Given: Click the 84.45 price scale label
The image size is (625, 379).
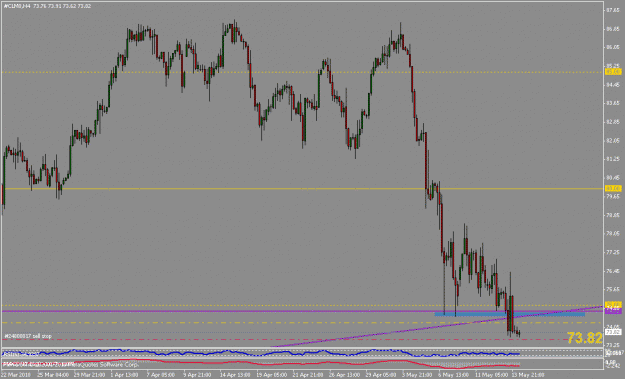Looking at the screenshot, I should pos(613,84).
